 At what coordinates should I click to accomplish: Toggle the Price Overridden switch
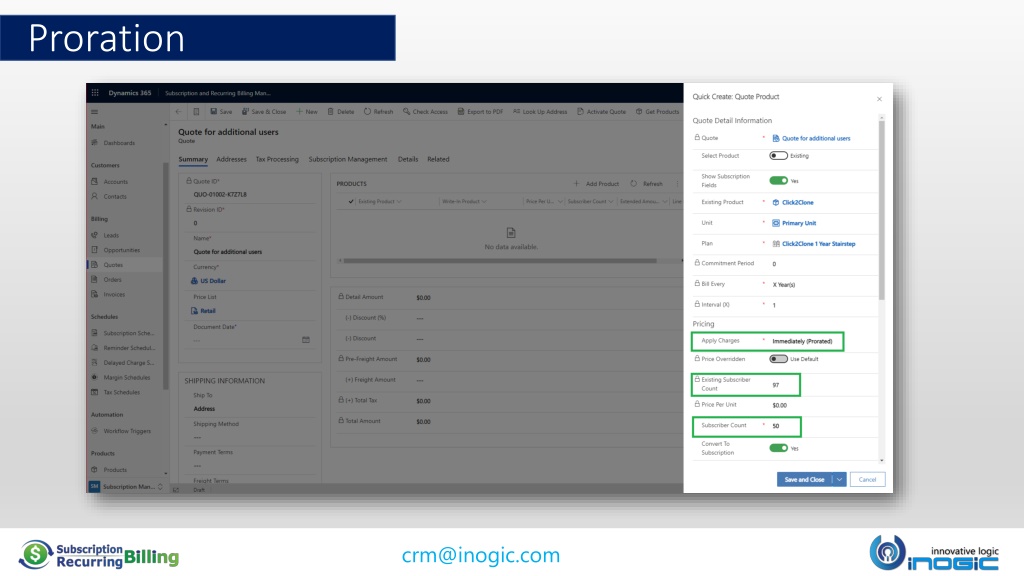[x=778, y=359]
